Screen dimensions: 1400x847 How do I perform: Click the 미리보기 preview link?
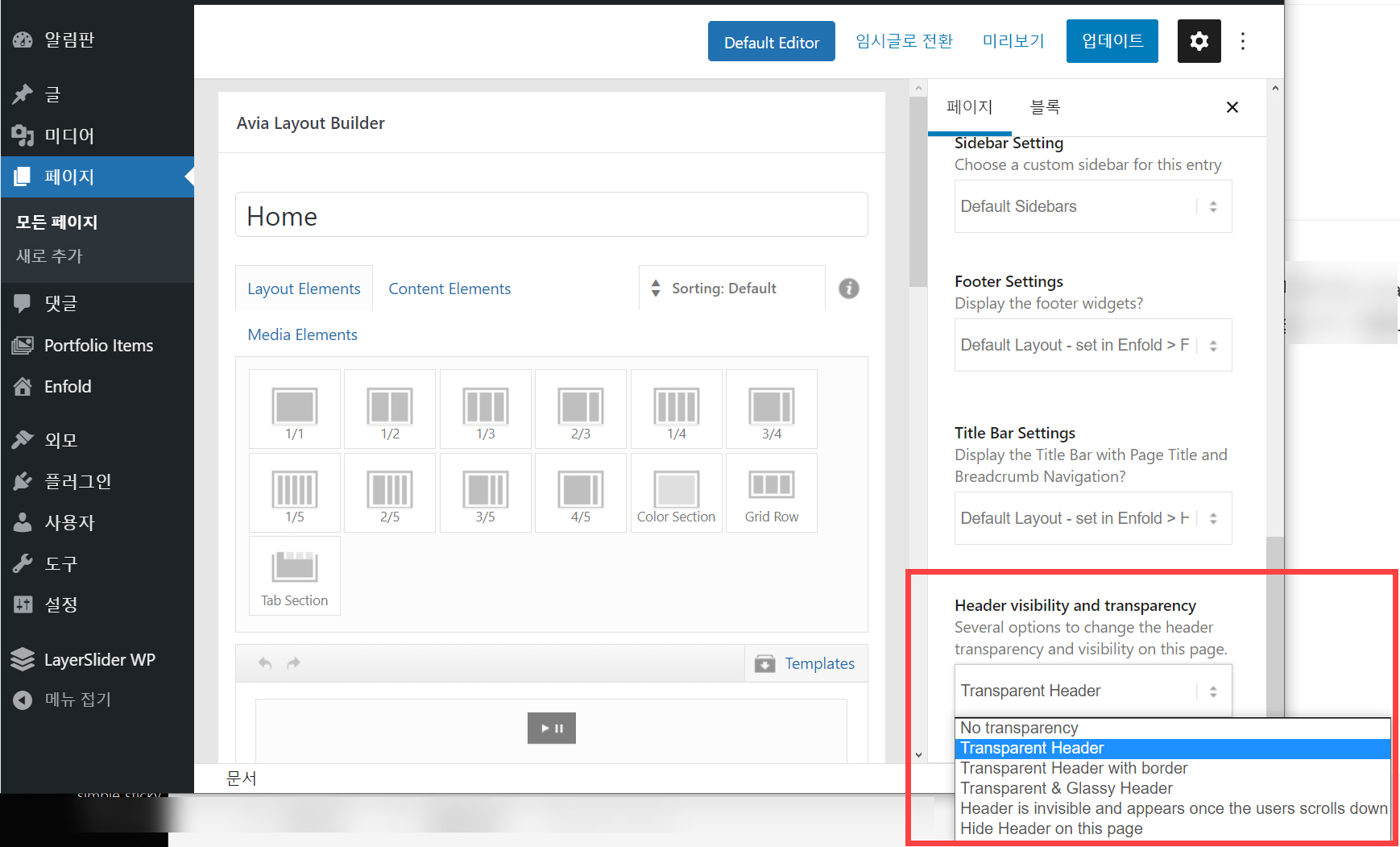pyautogui.click(x=1013, y=41)
